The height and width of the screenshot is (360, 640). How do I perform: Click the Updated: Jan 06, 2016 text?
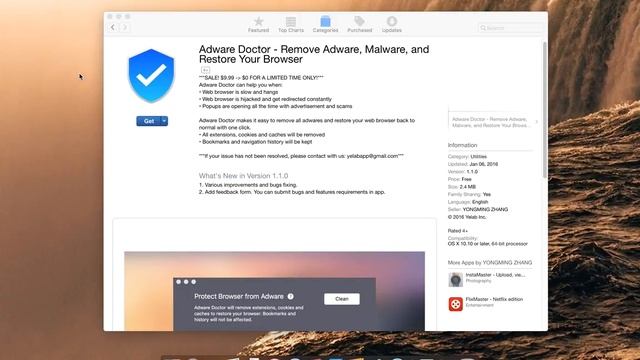pos(473,164)
